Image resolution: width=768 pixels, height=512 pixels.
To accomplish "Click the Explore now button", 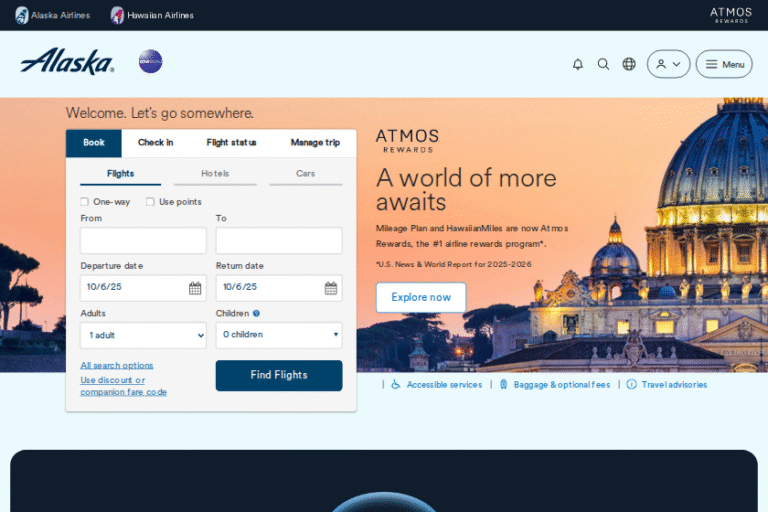I will coord(421,297).
